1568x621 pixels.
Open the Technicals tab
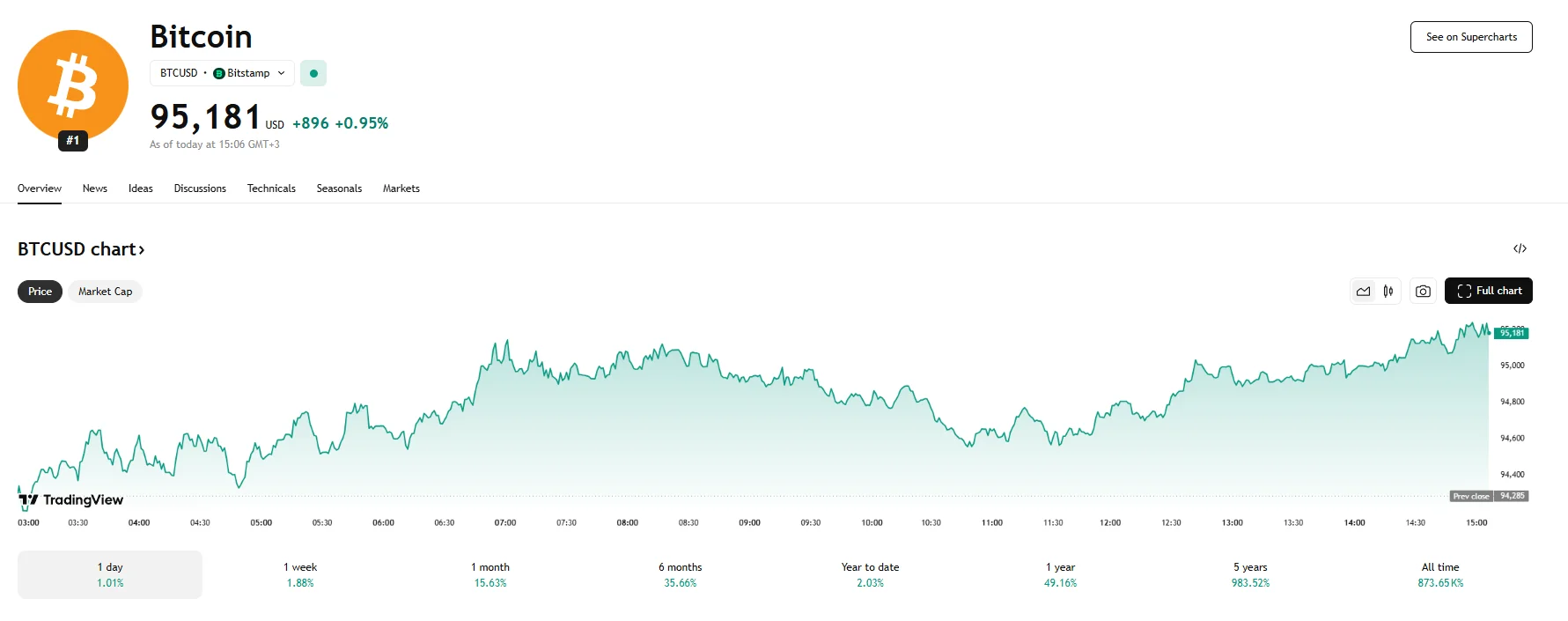tap(271, 189)
